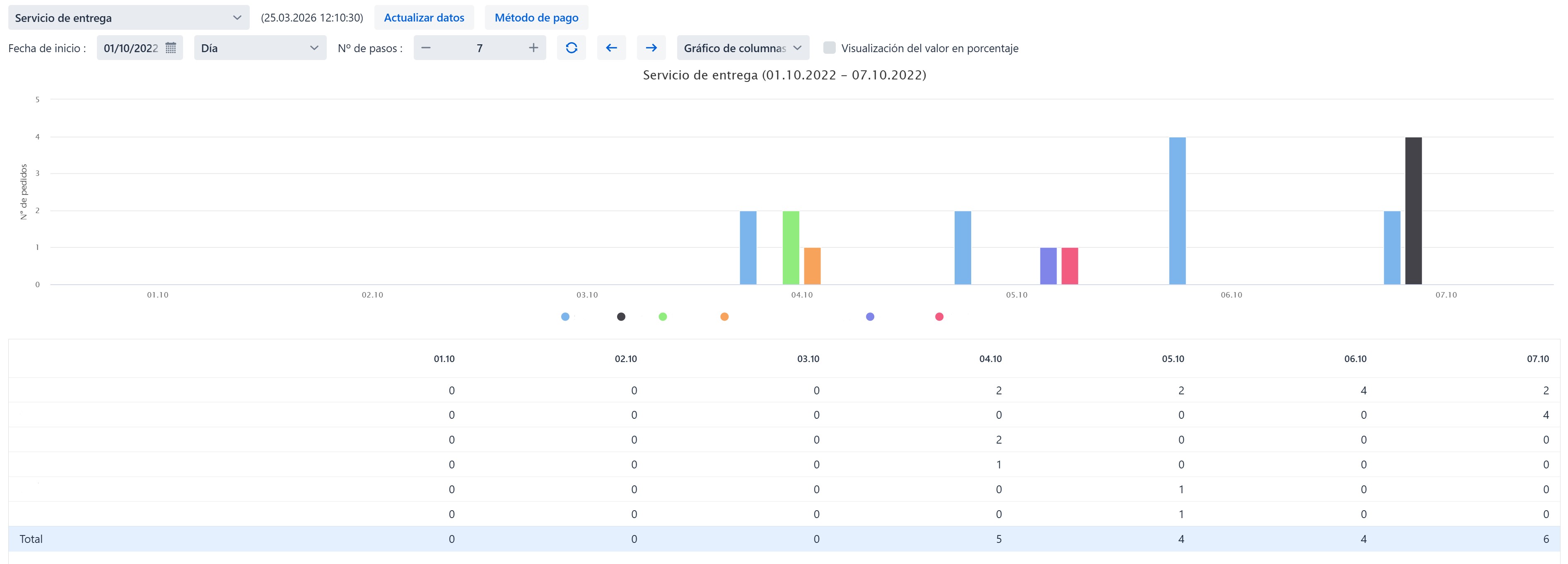The width and height of the screenshot is (1568, 564).
Task: Click the start date input field
Action: coord(130,48)
